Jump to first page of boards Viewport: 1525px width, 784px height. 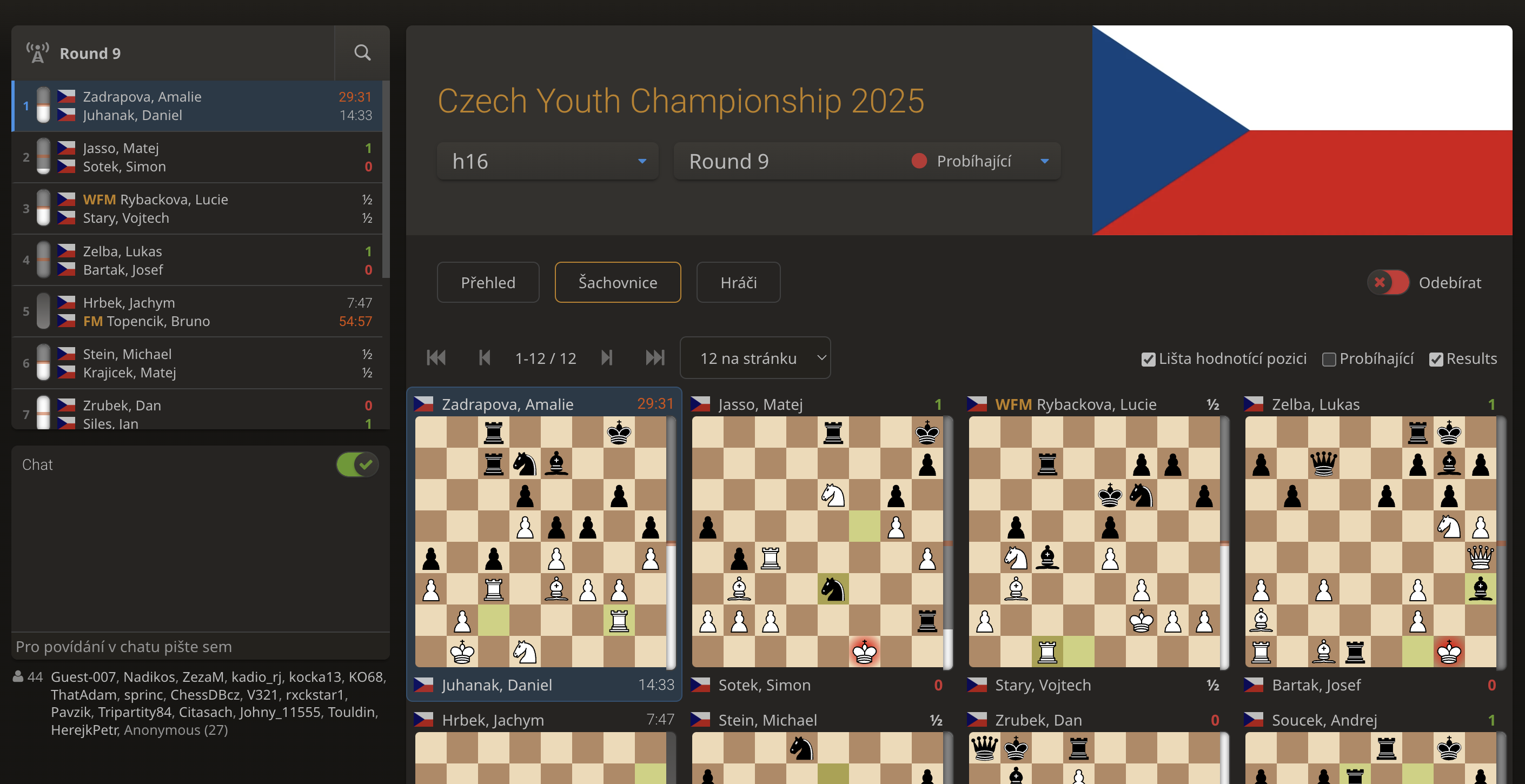tap(436, 358)
